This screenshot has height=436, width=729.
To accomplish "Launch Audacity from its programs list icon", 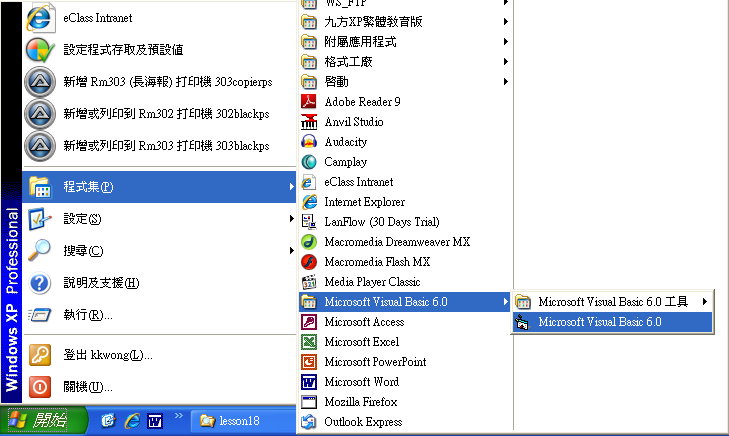I will 309,142.
